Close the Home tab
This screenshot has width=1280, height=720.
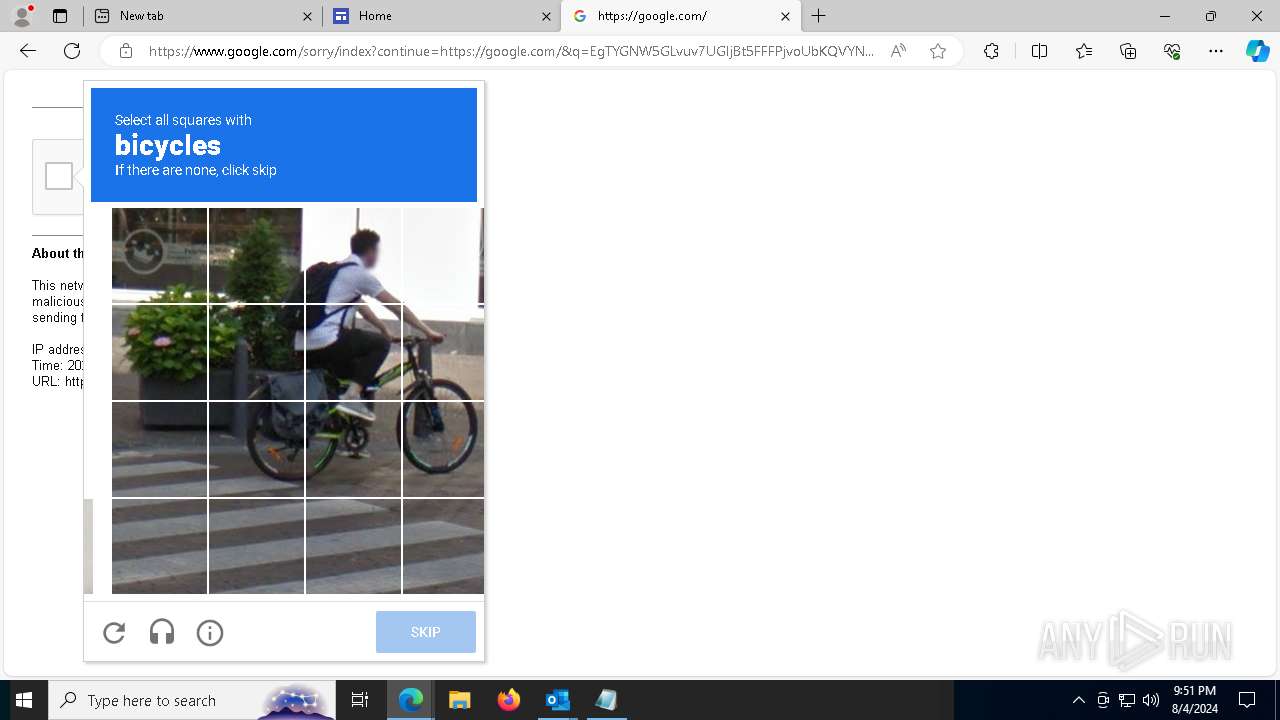pos(546,16)
